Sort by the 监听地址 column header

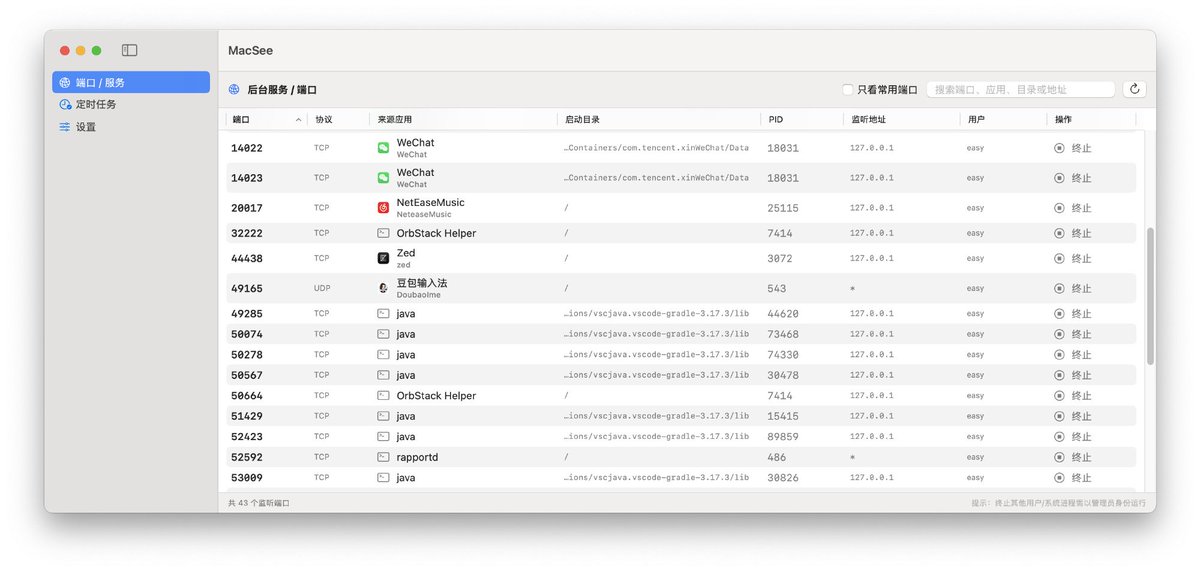(868, 119)
